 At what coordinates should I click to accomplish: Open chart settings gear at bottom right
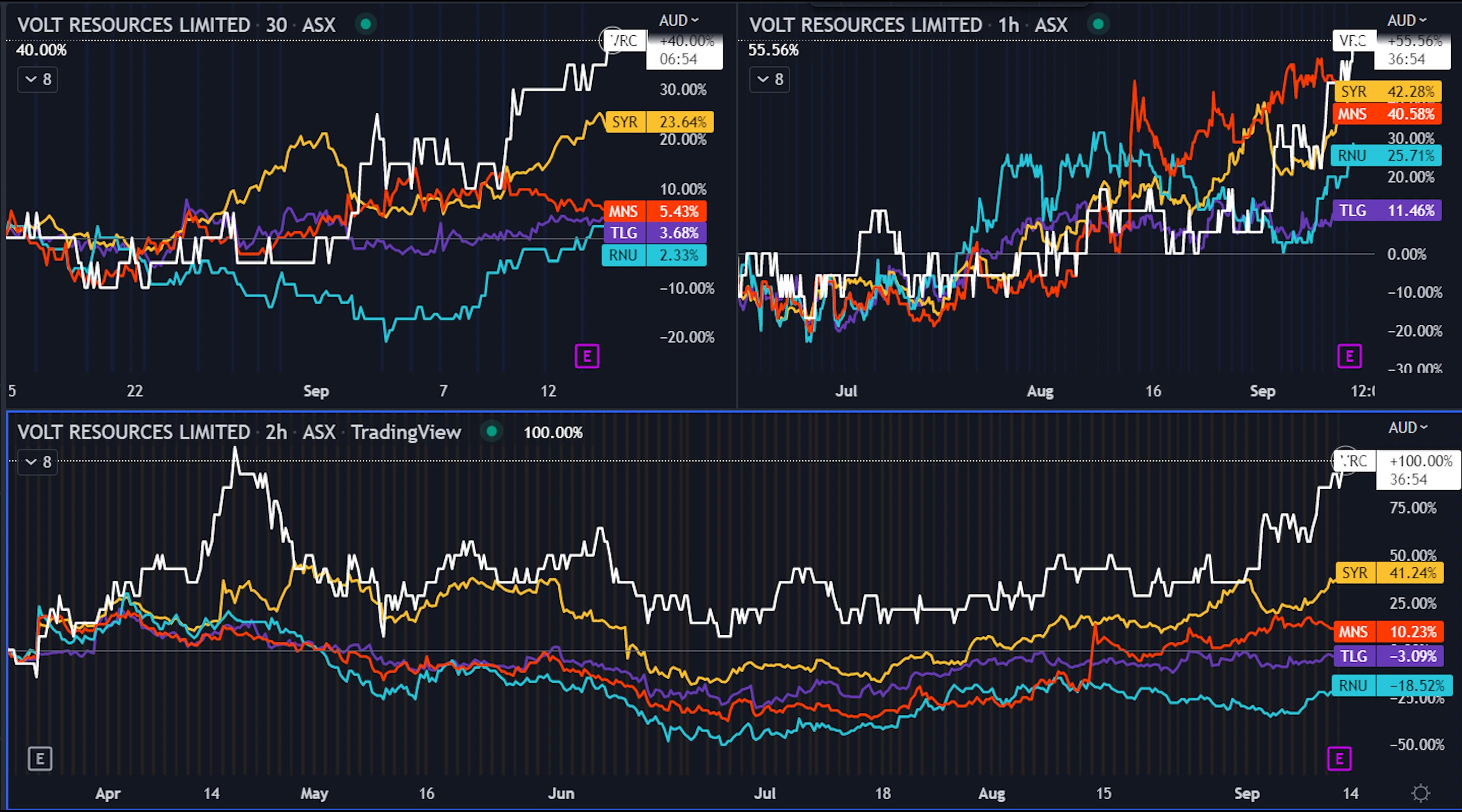click(1421, 793)
